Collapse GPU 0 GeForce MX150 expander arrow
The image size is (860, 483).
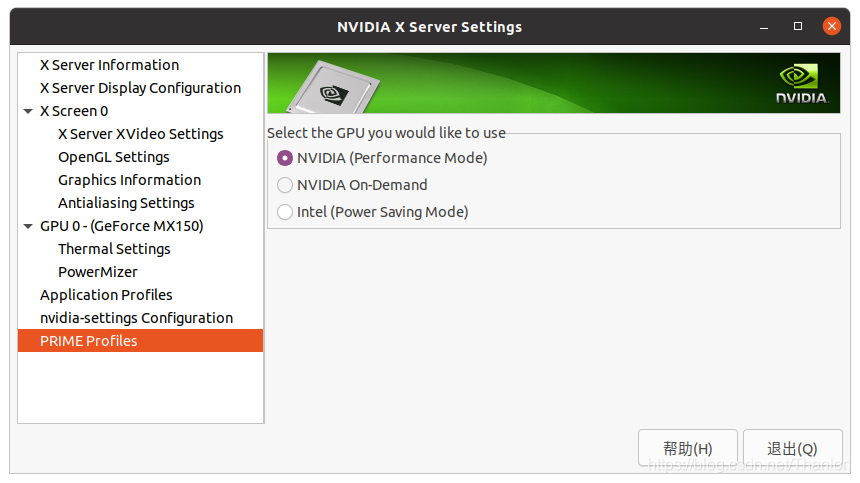(x=29, y=226)
